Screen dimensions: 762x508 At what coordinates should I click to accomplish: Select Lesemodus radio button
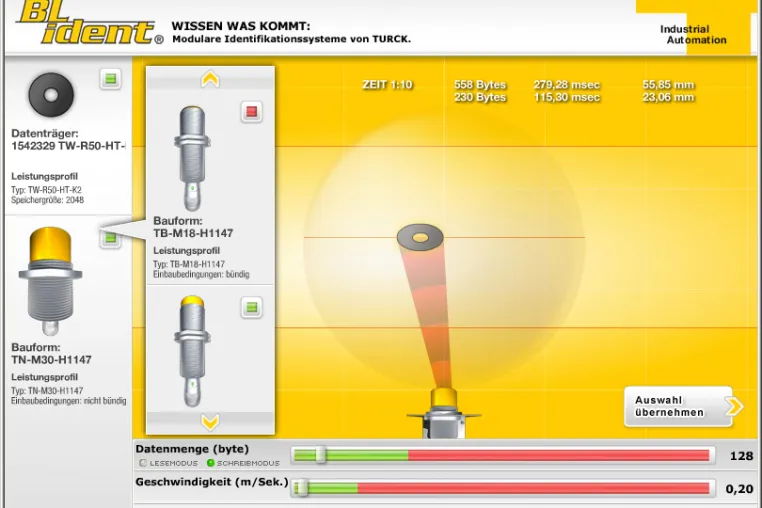tap(143, 463)
